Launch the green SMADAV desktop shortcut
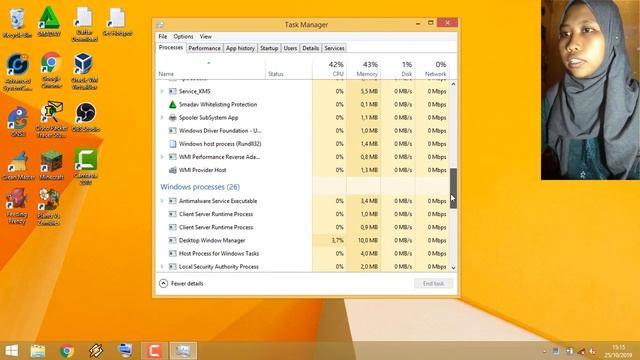This screenshot has height=360, width=640. pyautogui.click(x=49, y=22)
